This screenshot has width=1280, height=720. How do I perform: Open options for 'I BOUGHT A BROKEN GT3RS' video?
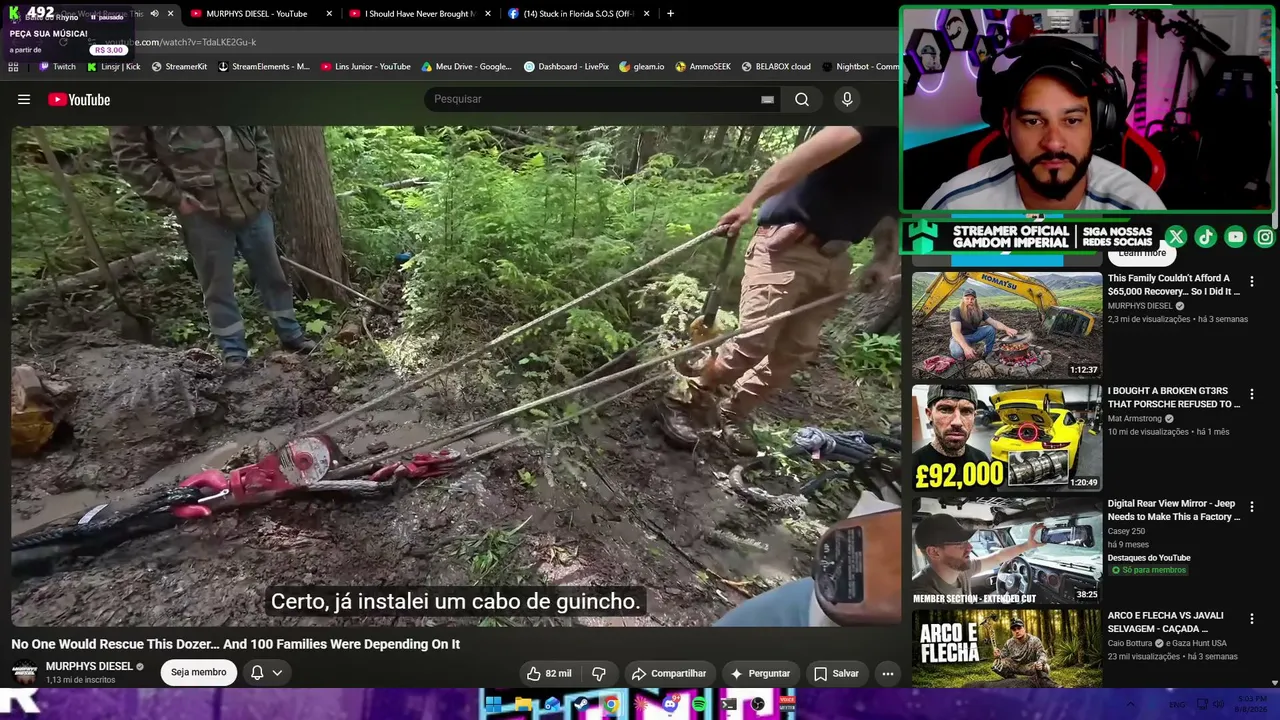[x=1251, y=394]
